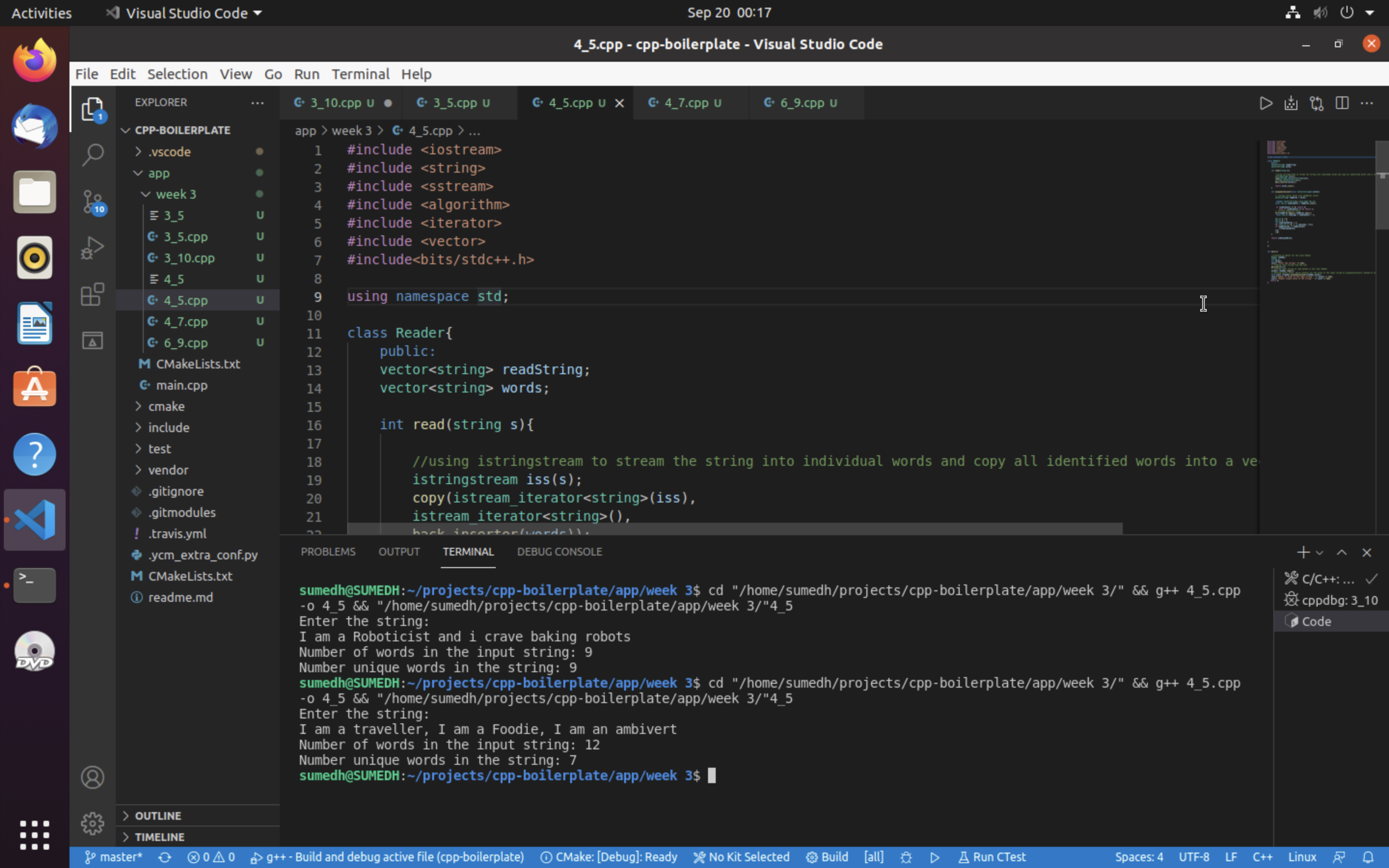Launch the target from status bar play icon
Viewport: 1389px width, 868px height.
click(934, 857)
